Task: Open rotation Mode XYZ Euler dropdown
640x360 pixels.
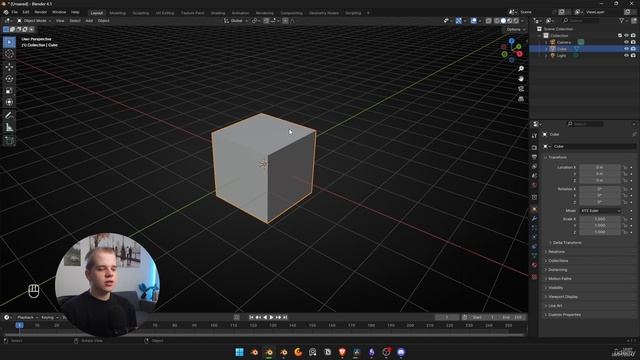Action: pyautogui.click(x=600, y=211)
